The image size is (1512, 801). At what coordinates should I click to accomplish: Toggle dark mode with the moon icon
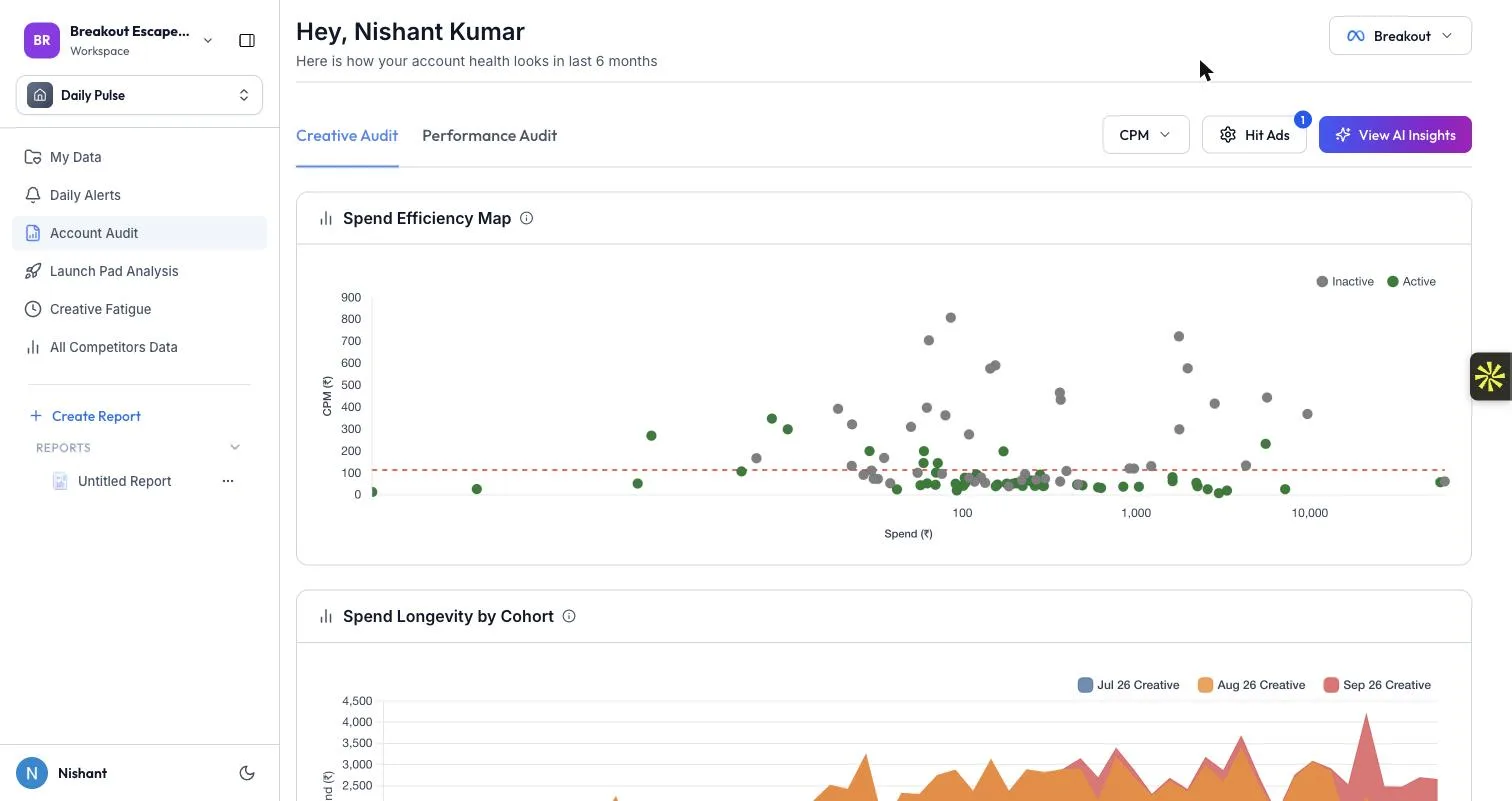click(x=247, y=773)
